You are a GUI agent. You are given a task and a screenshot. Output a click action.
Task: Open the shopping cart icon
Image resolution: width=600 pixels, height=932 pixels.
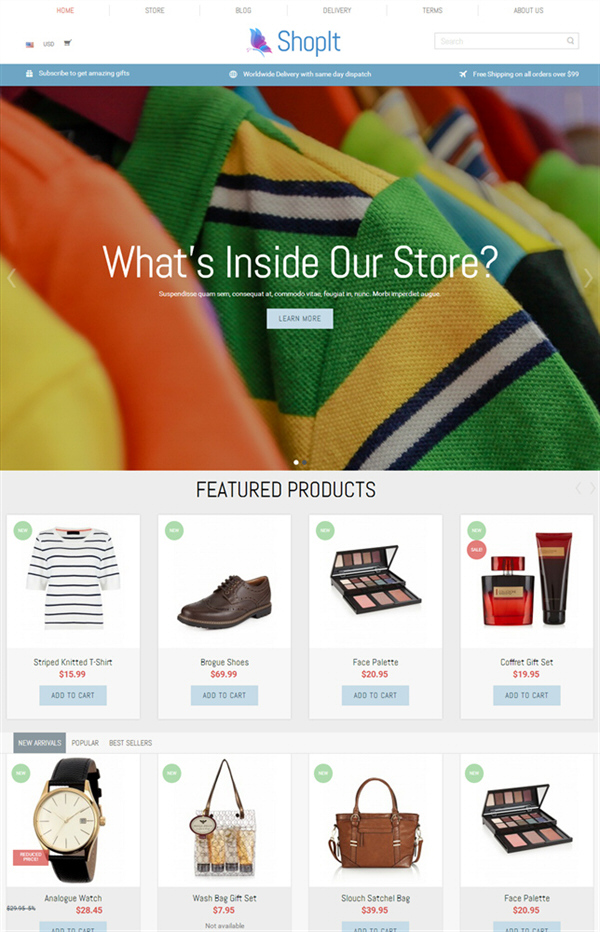[68, 43]
